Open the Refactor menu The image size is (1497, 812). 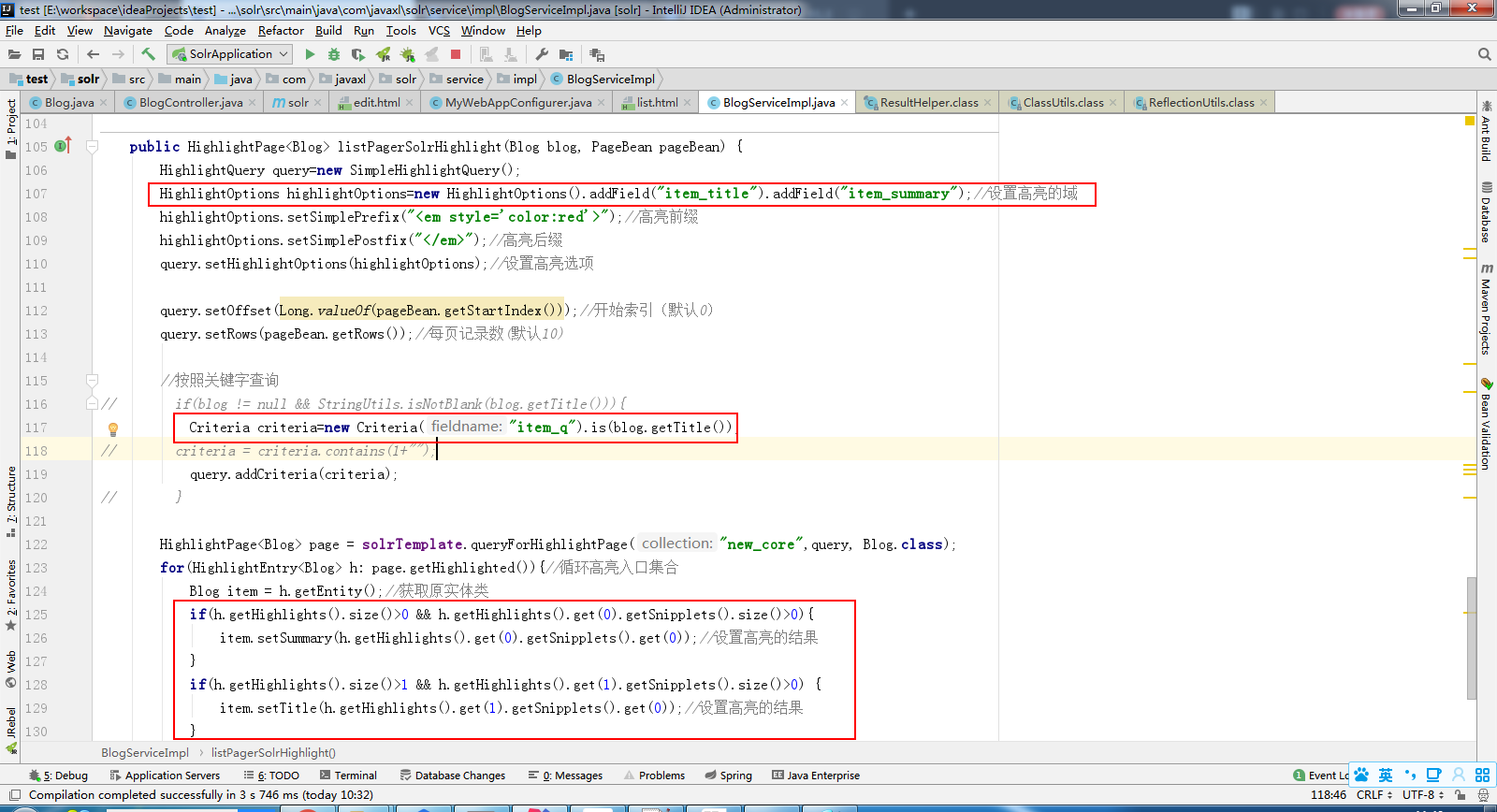point(281,30)
